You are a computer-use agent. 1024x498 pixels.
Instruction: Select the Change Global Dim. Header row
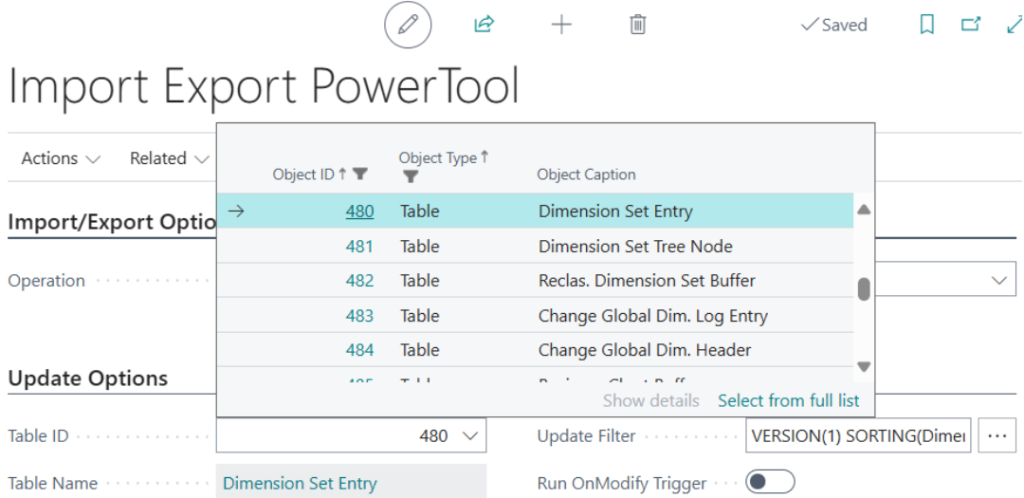644,350
